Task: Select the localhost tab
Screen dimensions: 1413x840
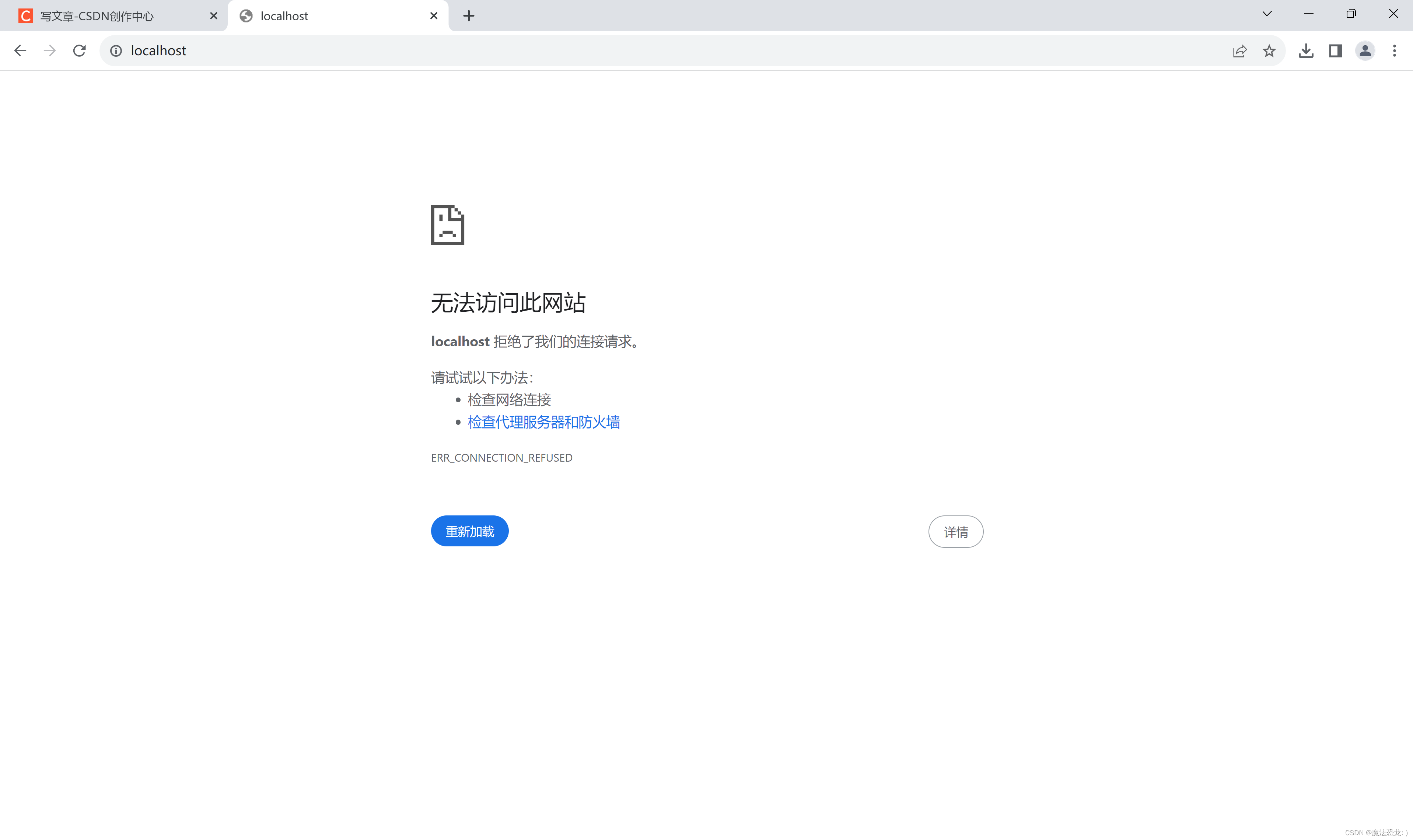Action: [338, 16]
